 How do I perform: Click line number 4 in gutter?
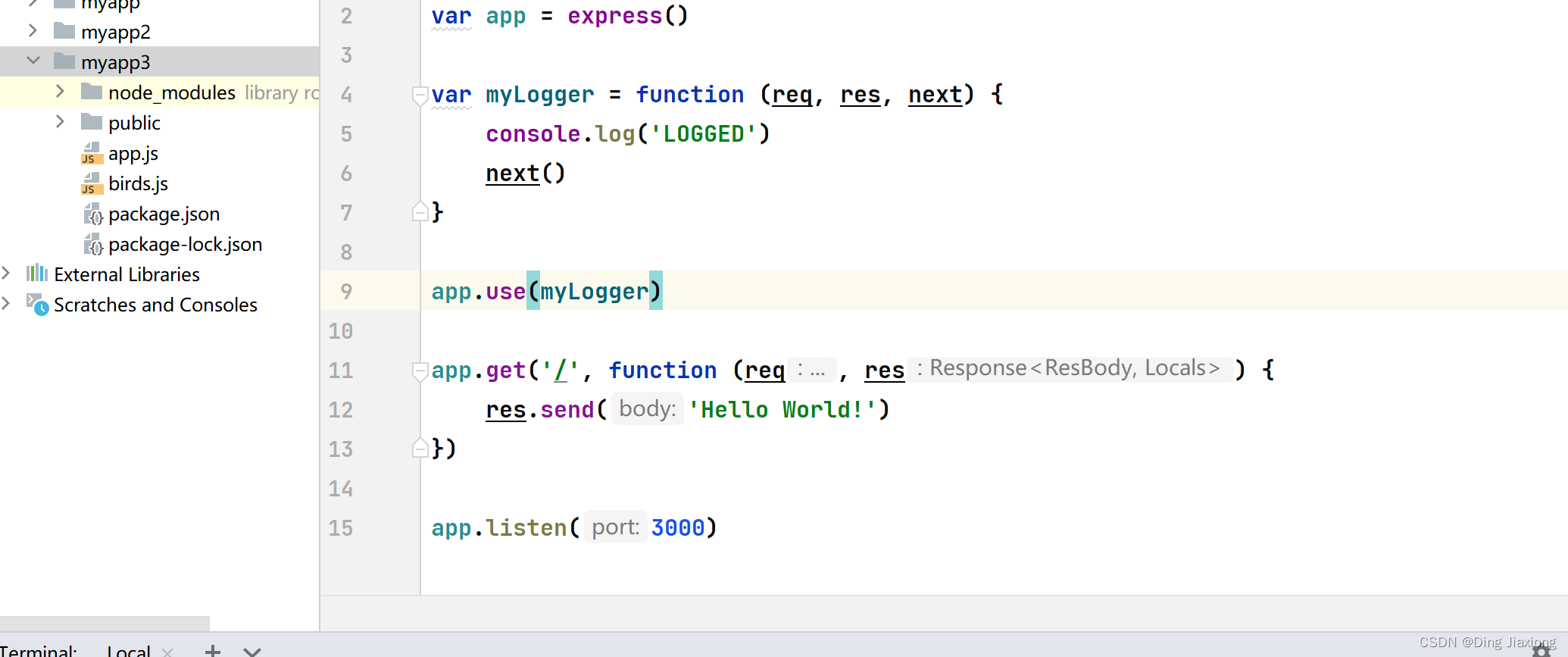tap(346, 95)
